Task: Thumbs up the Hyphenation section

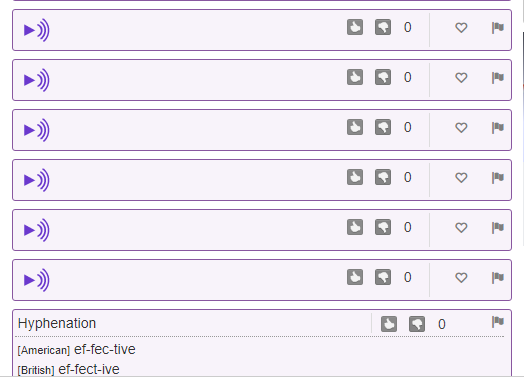Action: click(389, 324)
